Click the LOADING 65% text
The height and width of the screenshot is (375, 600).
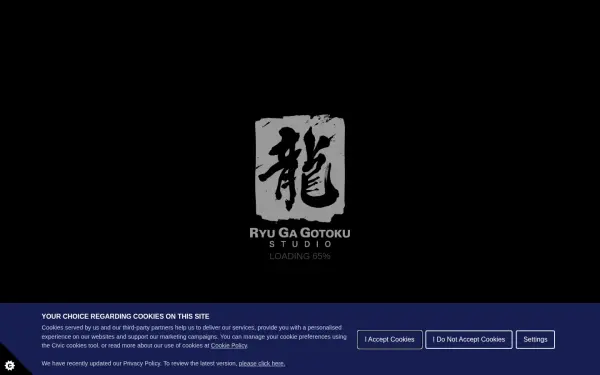point(300,256)
